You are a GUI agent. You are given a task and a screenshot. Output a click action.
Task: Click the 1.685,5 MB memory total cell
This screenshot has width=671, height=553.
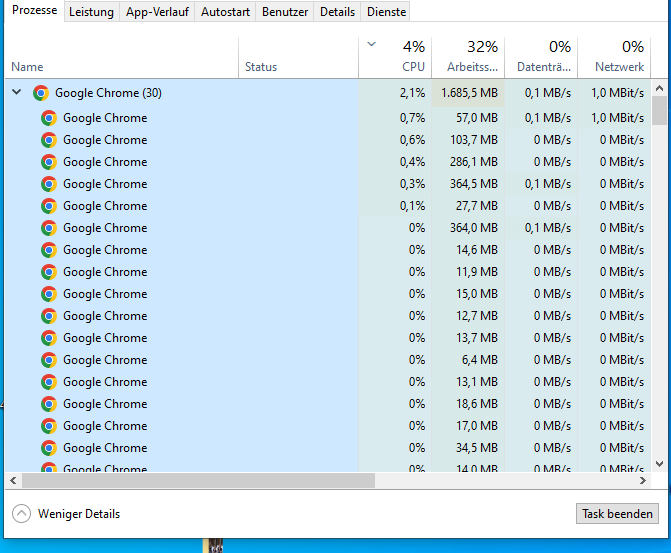(468, 93)
